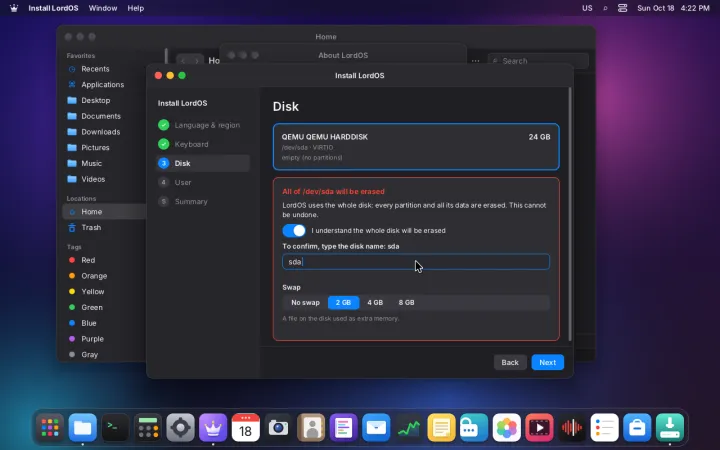
Task: Open the purple crown app in the dock
Action: coord(213,428)
